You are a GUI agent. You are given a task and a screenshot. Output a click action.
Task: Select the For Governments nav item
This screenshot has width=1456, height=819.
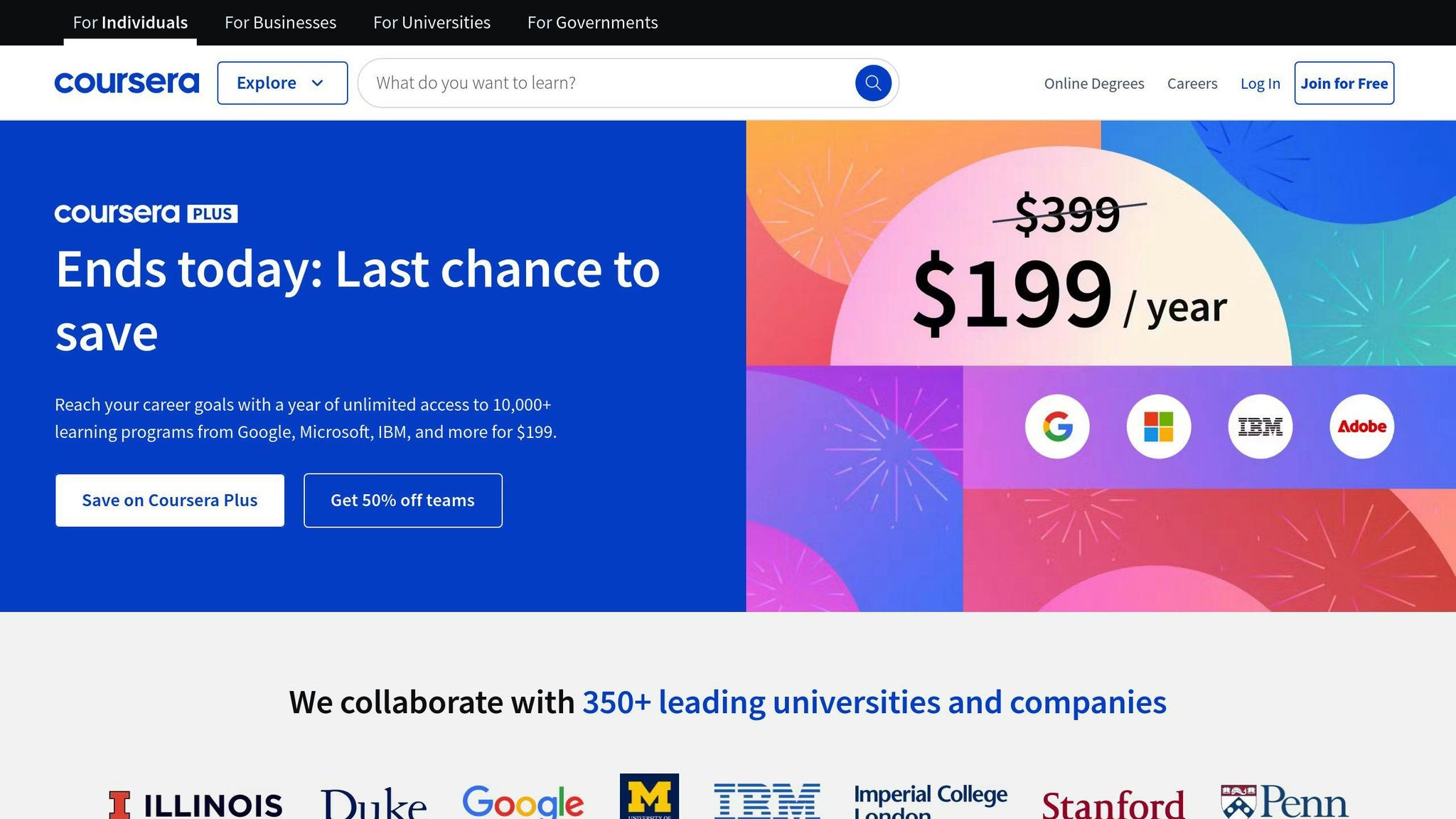[592, 22]
